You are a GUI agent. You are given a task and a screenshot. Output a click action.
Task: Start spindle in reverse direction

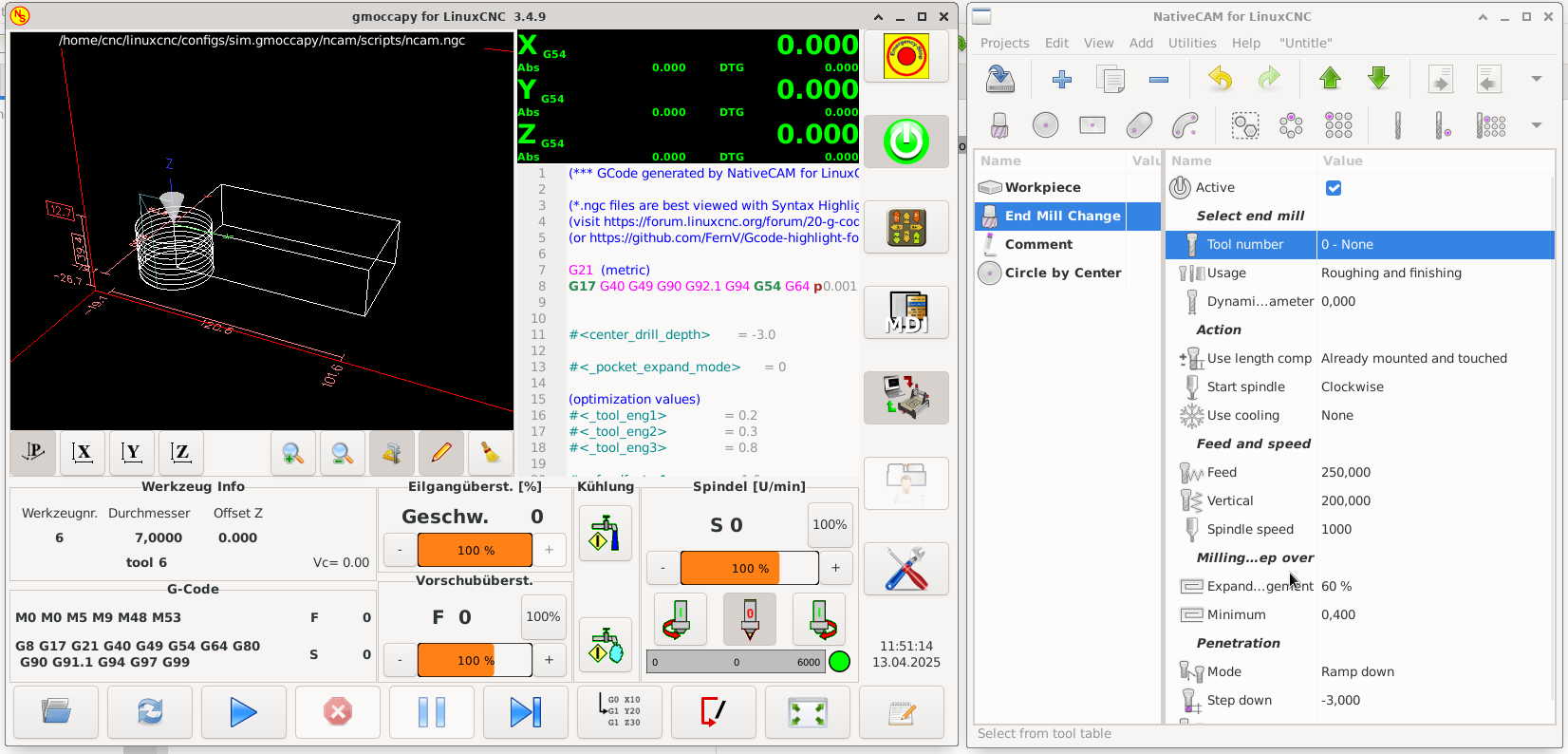[x=681, y=619]
